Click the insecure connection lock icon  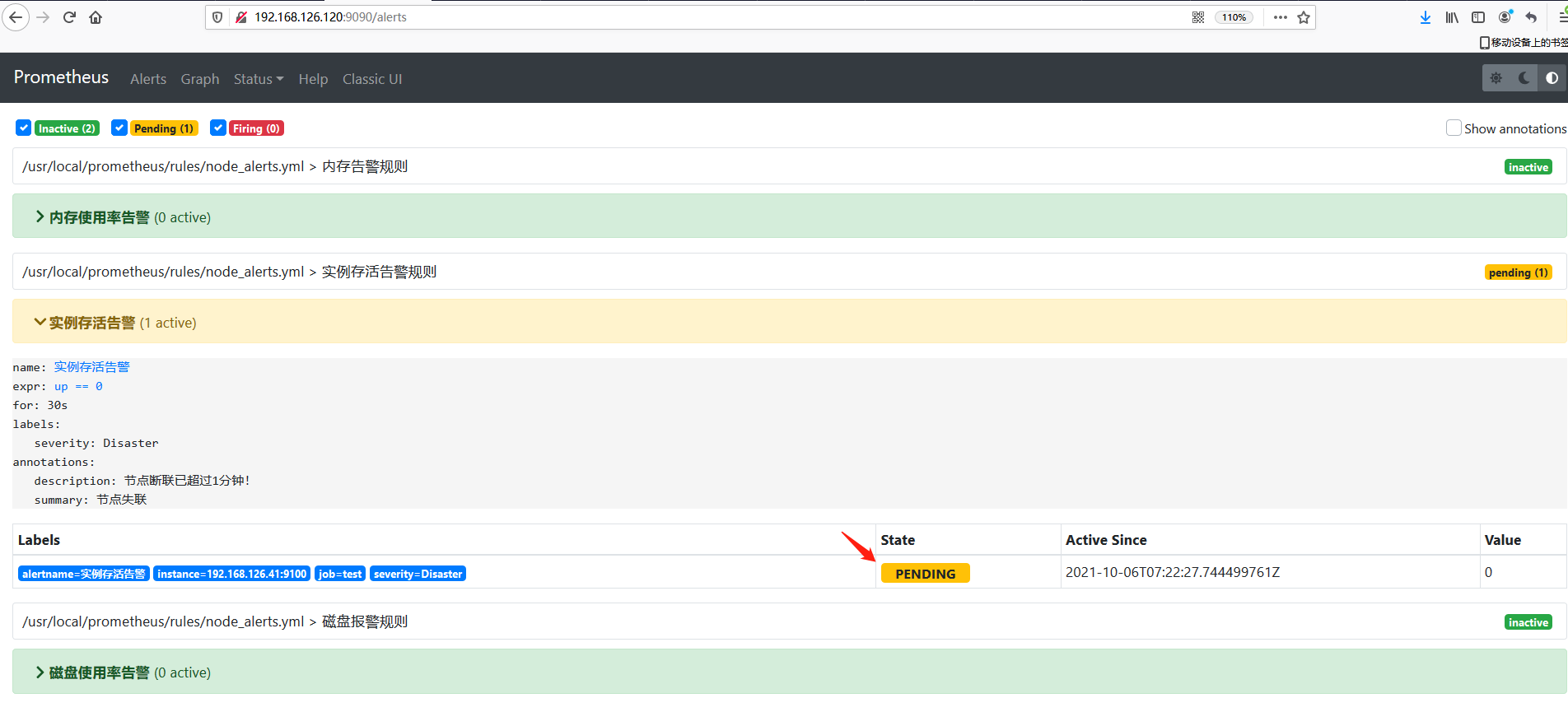tap(241, 17)
